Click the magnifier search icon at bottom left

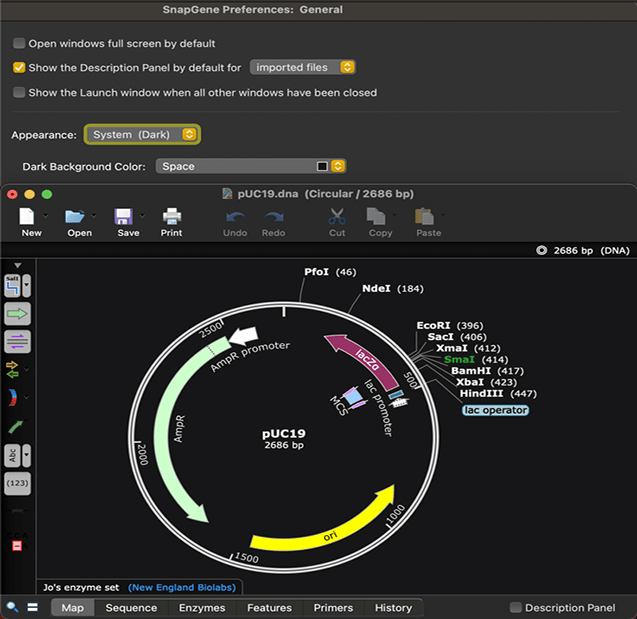(x=12, y=607)
